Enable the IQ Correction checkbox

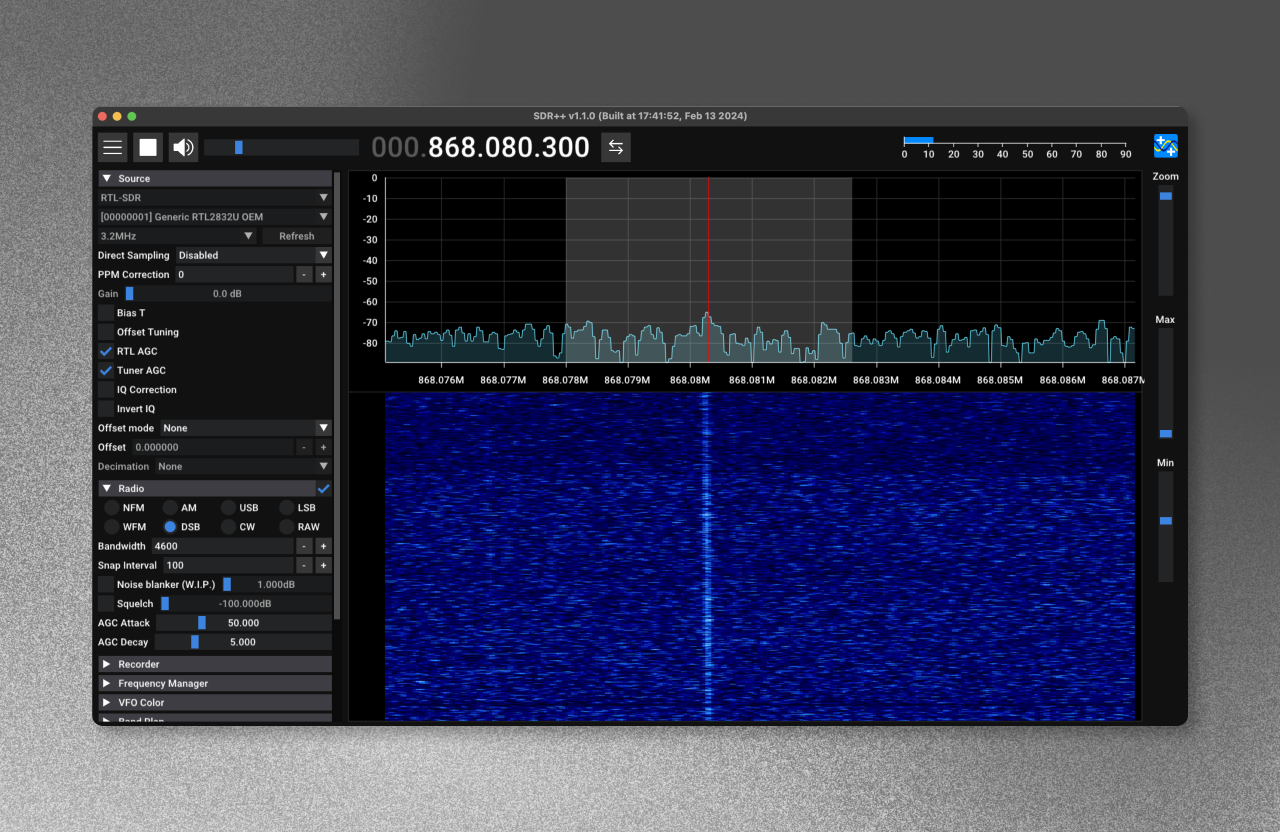(x=106, y=390)
